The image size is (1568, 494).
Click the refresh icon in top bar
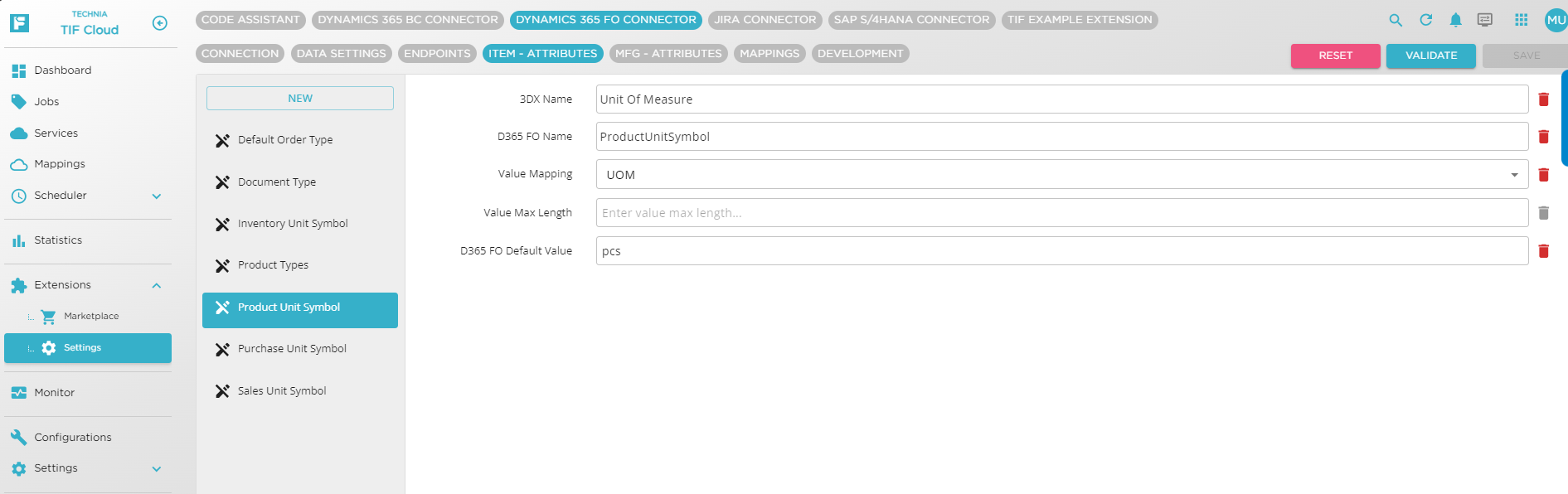[x=1425, y=21]
